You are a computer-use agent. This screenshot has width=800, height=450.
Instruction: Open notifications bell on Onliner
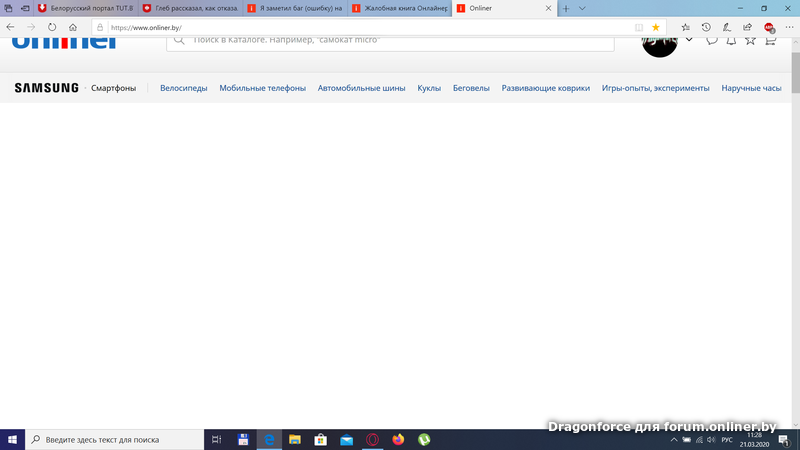click(x=731, y=41)
